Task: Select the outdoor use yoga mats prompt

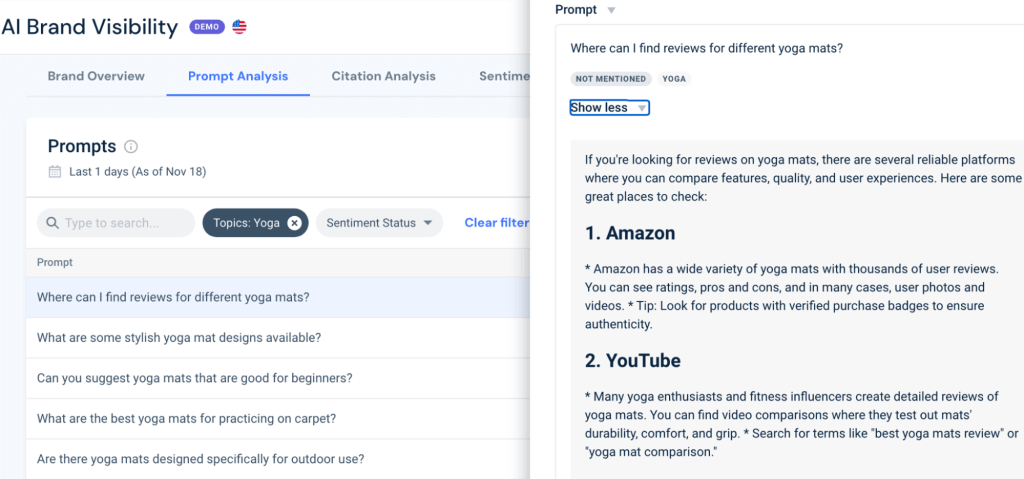Action: [200, 459]
